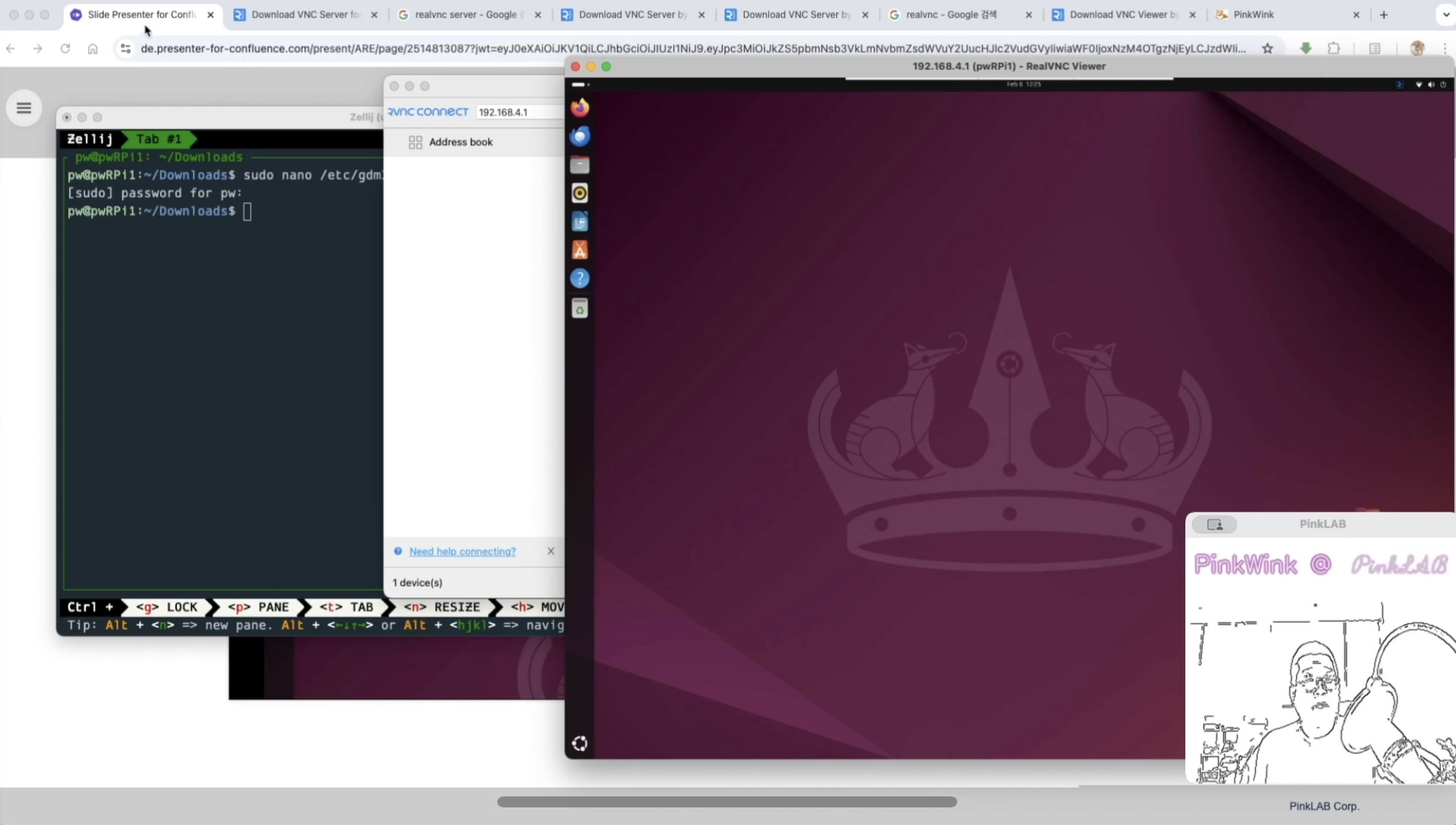Bookmark this page with star icon

point(1267,48)
